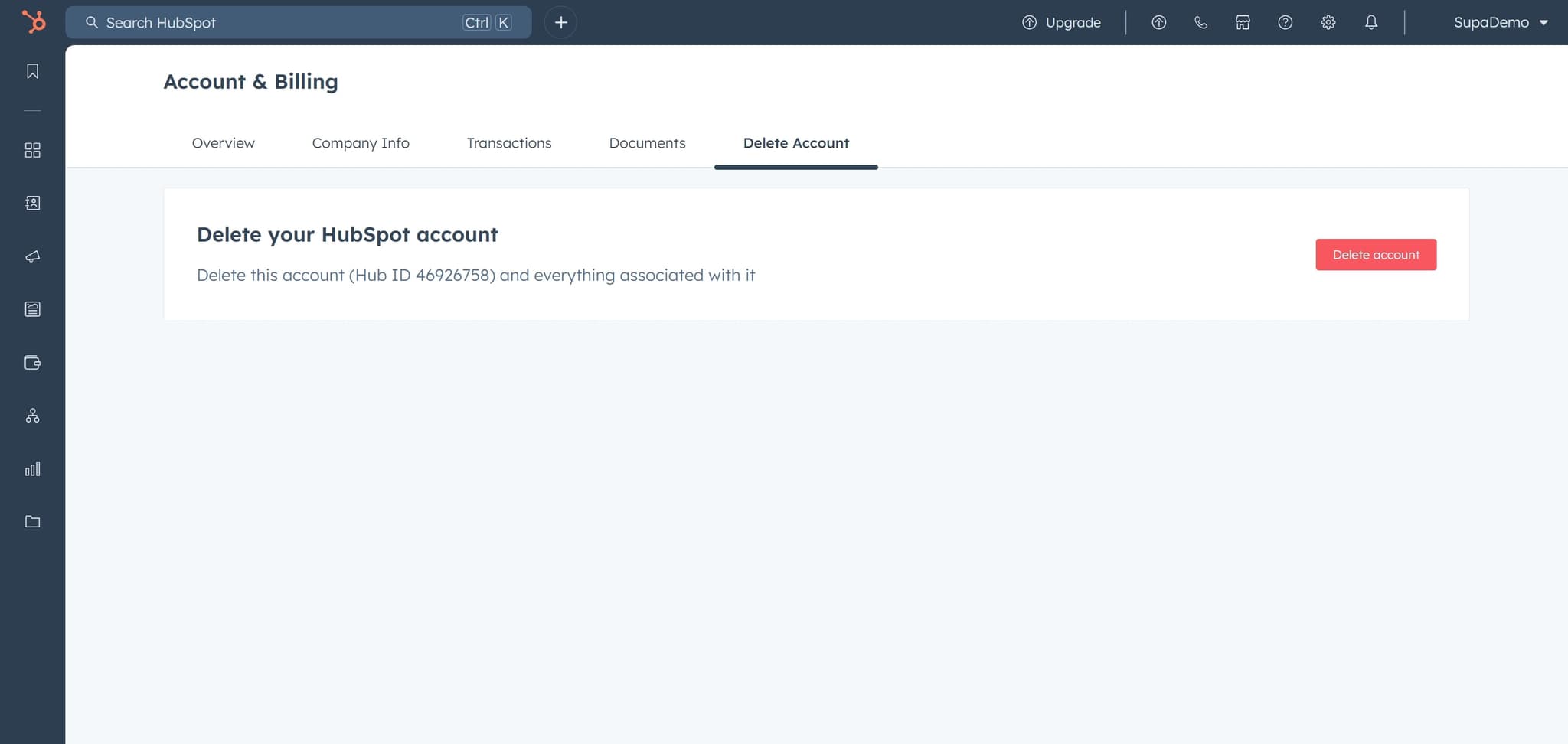Click the Marketing megaphone icon
1568x744 pixels.
[32, 256]
